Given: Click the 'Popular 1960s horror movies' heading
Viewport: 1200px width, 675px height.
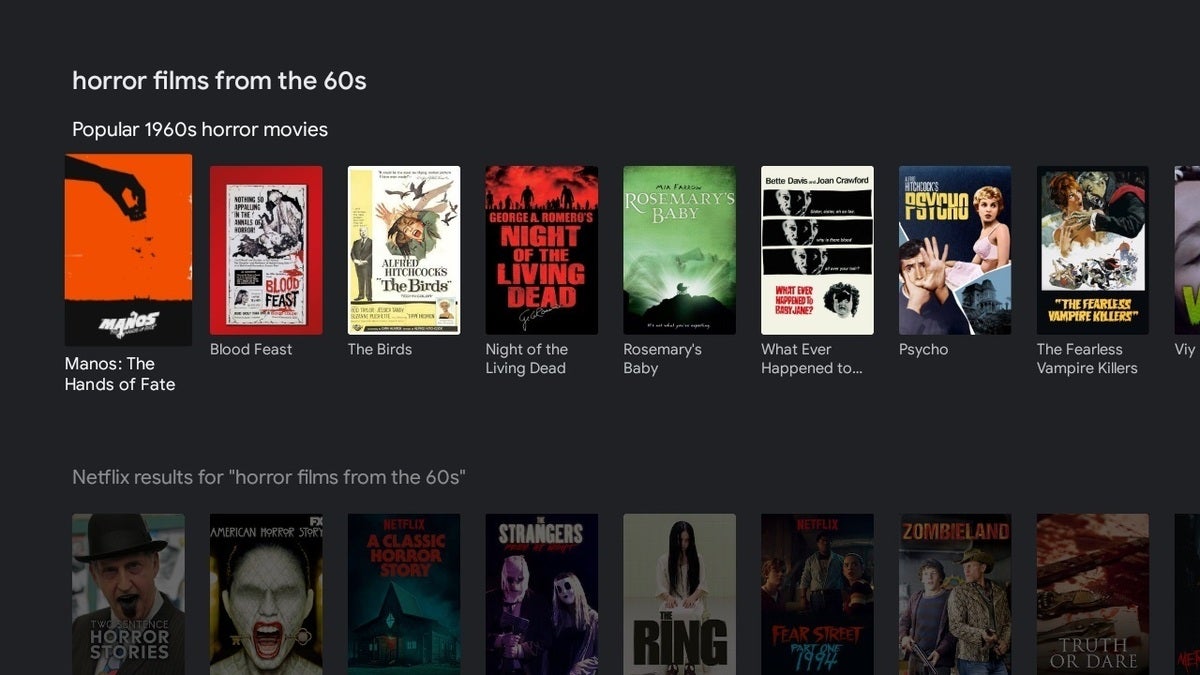Looking at the screenshot, I should [x=200, y=129].
